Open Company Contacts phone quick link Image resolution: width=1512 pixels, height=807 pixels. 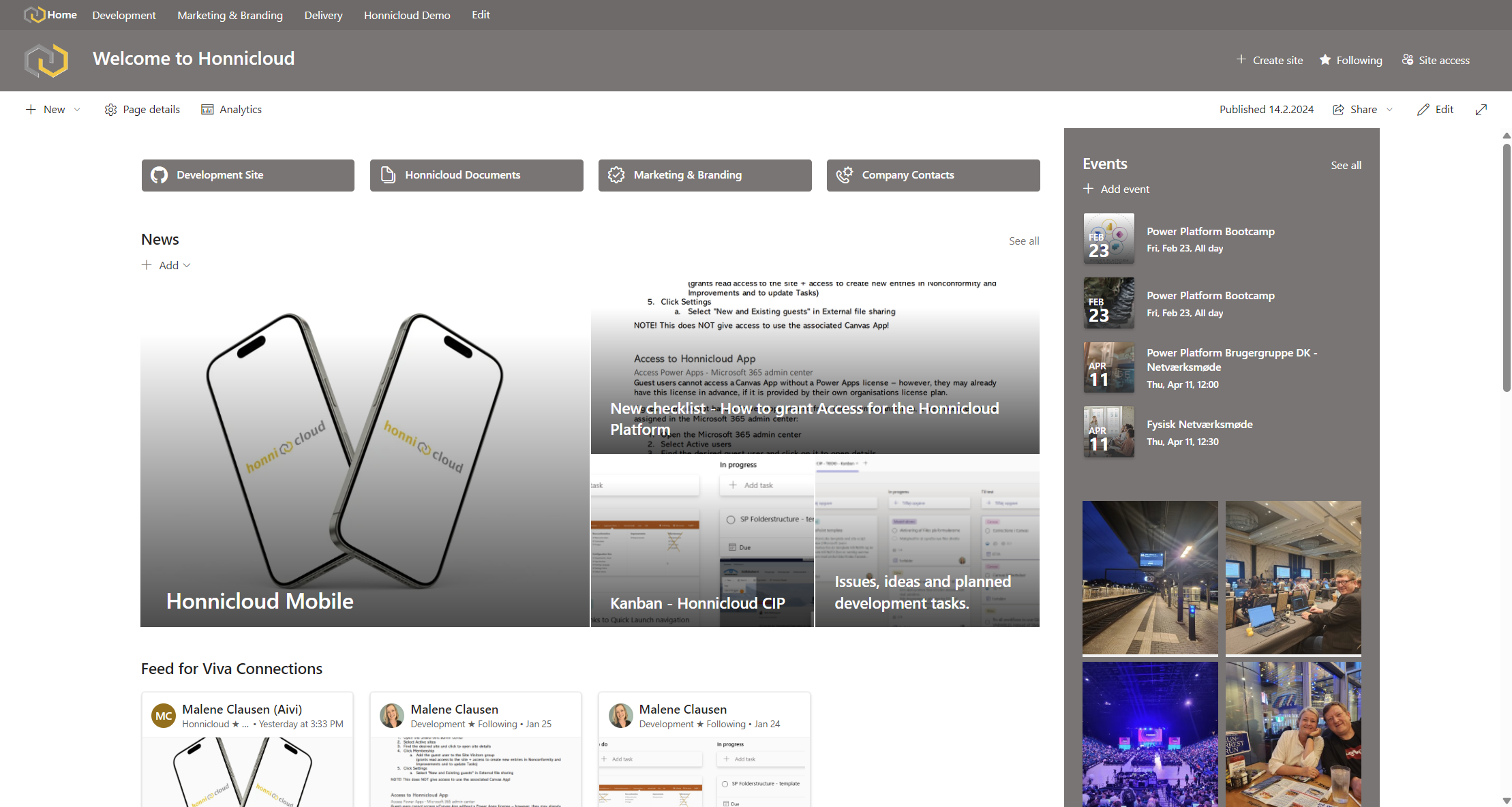coord(933,175)
